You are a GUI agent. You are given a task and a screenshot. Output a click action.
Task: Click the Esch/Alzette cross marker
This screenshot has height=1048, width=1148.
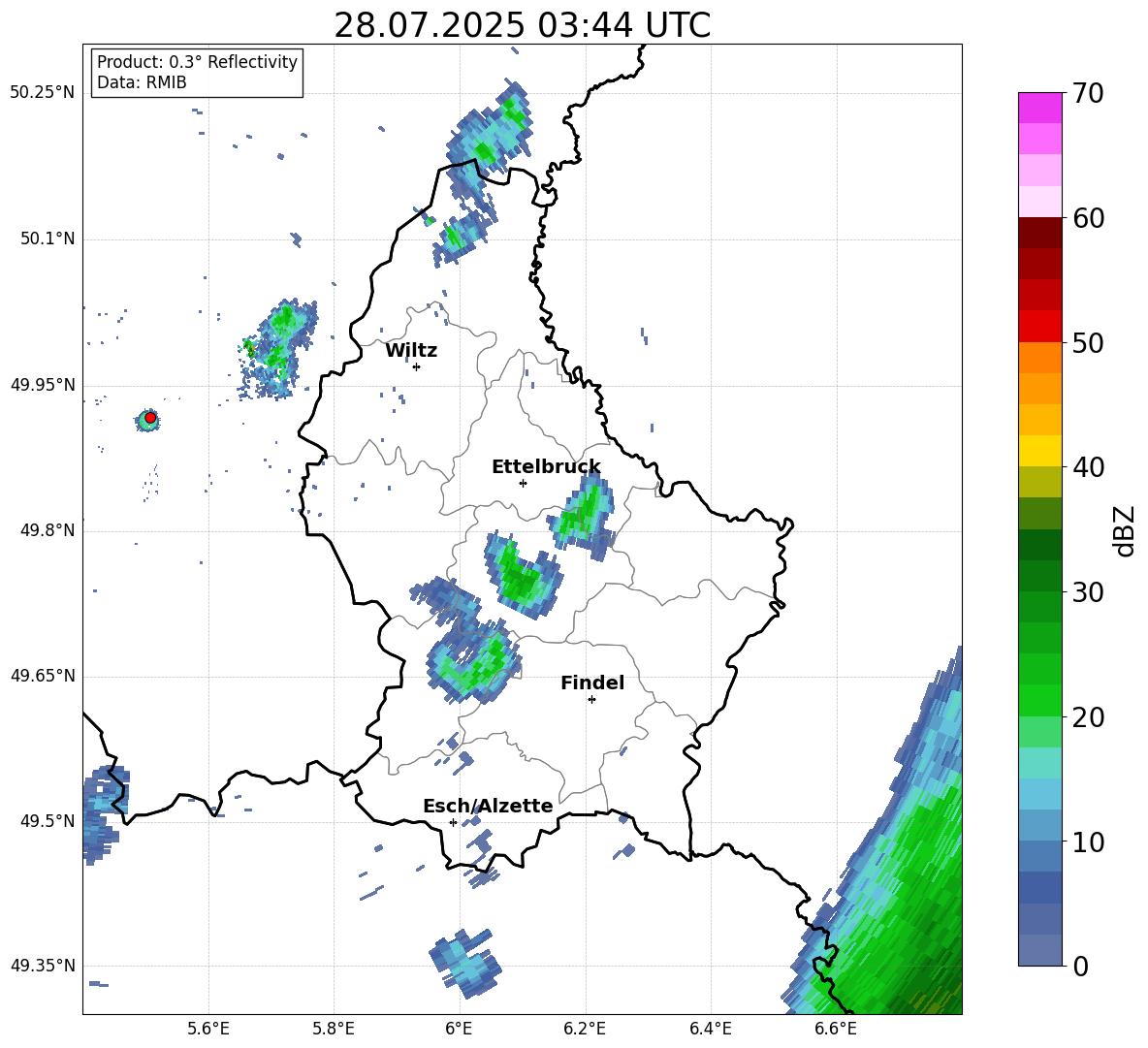453,822
